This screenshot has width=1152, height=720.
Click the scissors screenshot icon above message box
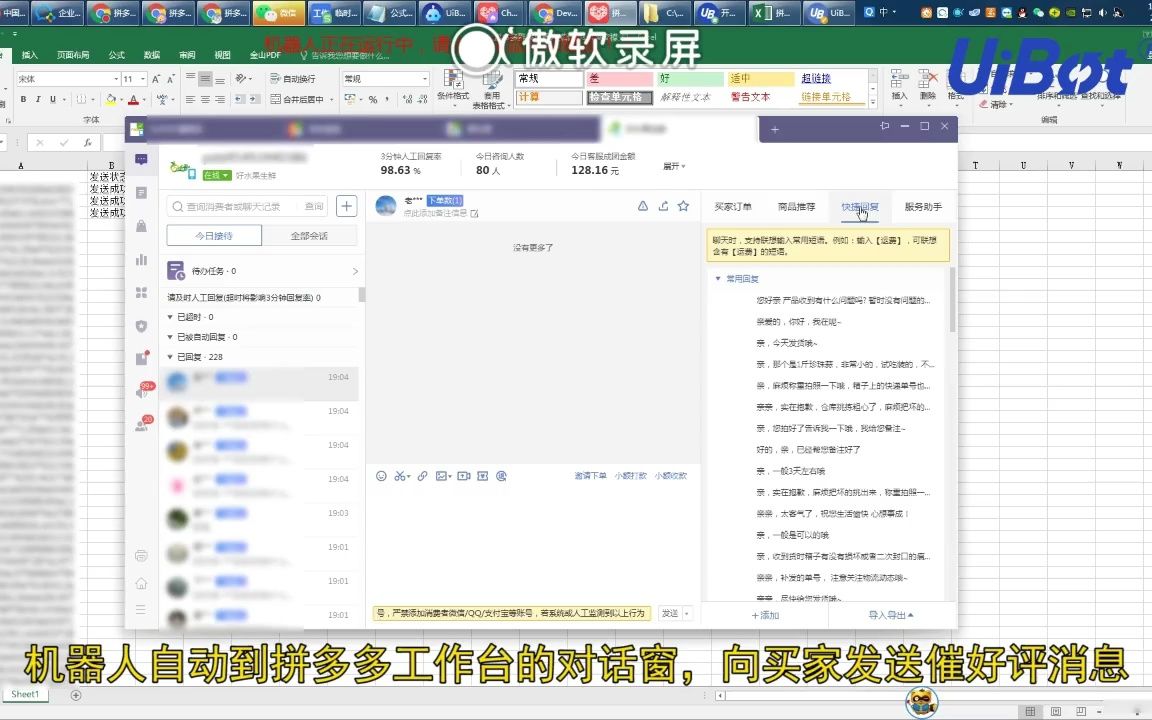[401, 476]
